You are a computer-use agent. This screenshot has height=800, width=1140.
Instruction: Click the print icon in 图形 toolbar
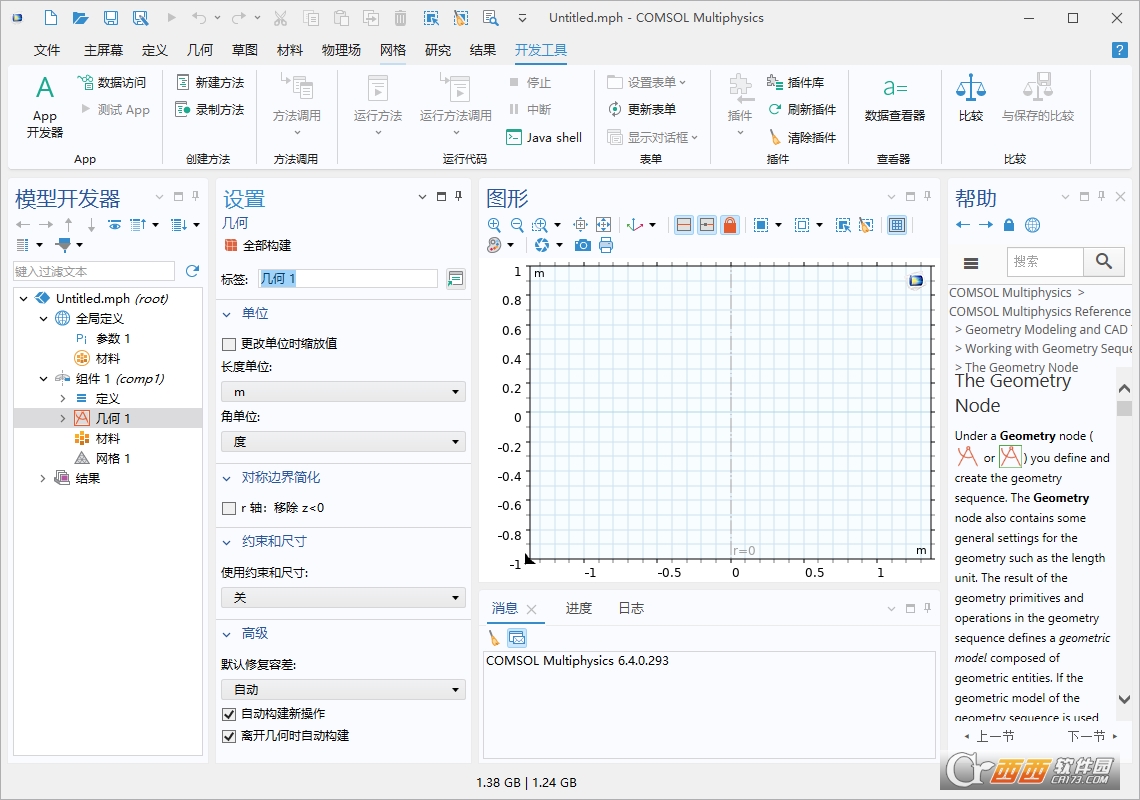pos(606,245)
